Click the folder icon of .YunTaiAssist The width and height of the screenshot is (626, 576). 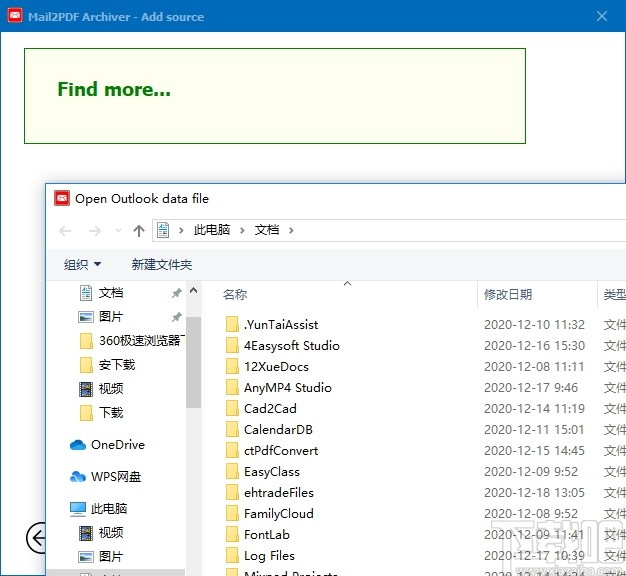[232, 324]
